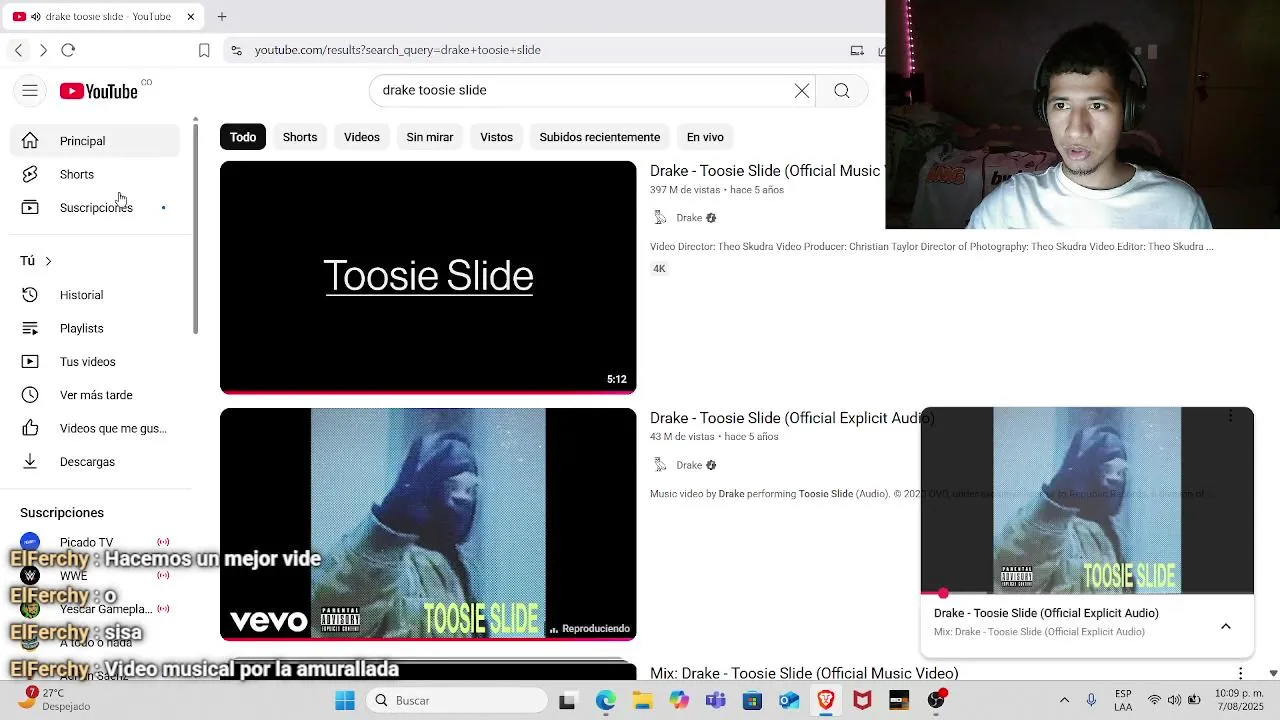Open options menu for Mix Drake result

1241,673
